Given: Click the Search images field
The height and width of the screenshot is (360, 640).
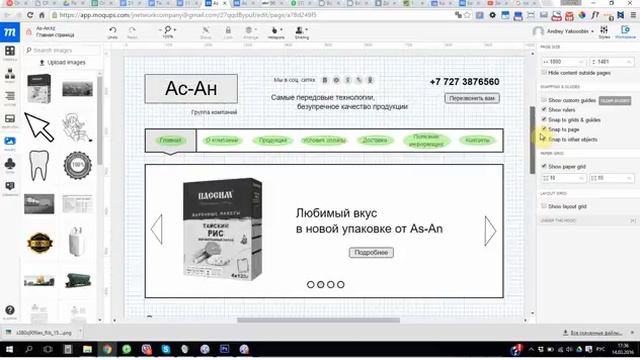Looking at the screenshot, I should (x=62, y=50).
